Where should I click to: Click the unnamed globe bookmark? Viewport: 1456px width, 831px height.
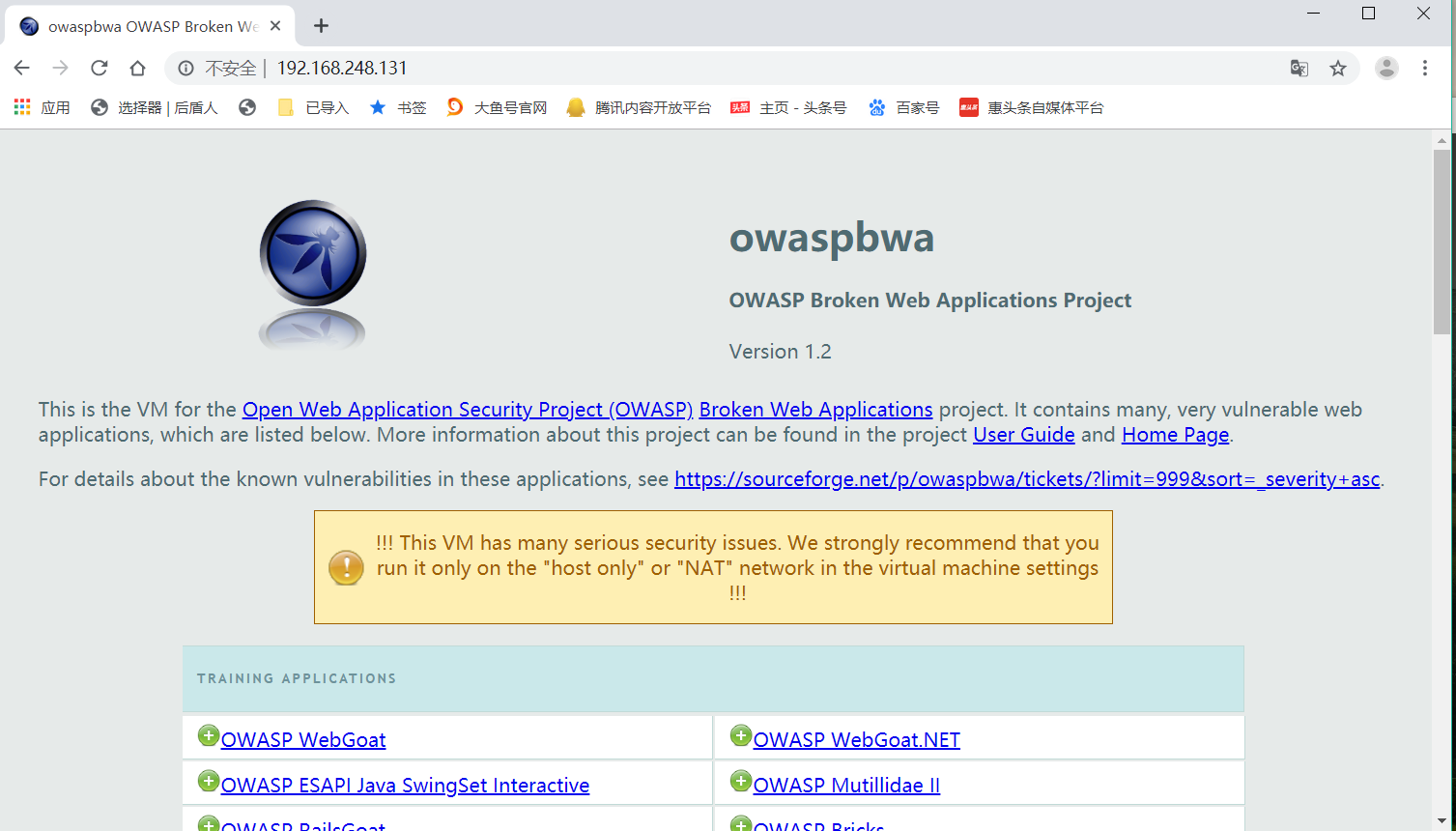pos(247,107)
